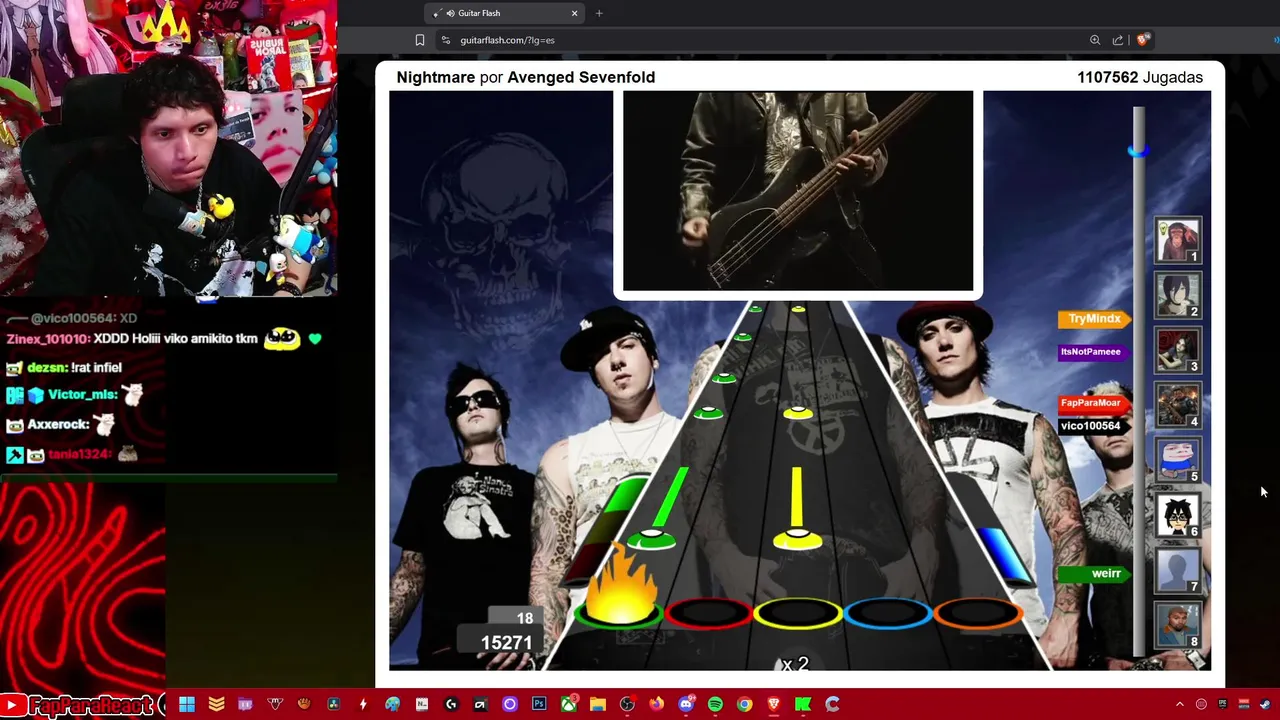Open the Paint palette icon in the taskbar
This screenshot has height=720, width=1280.
(x=392, y=704)
